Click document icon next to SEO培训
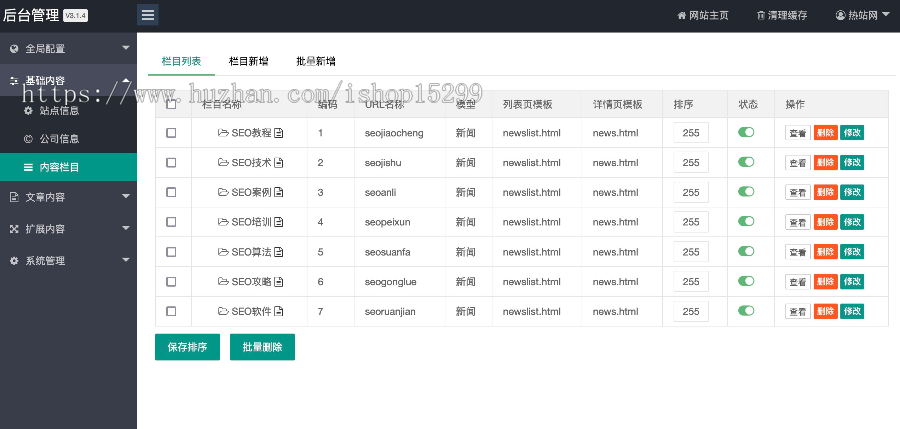This screenshot has width=900, height=429. [279, 222]
